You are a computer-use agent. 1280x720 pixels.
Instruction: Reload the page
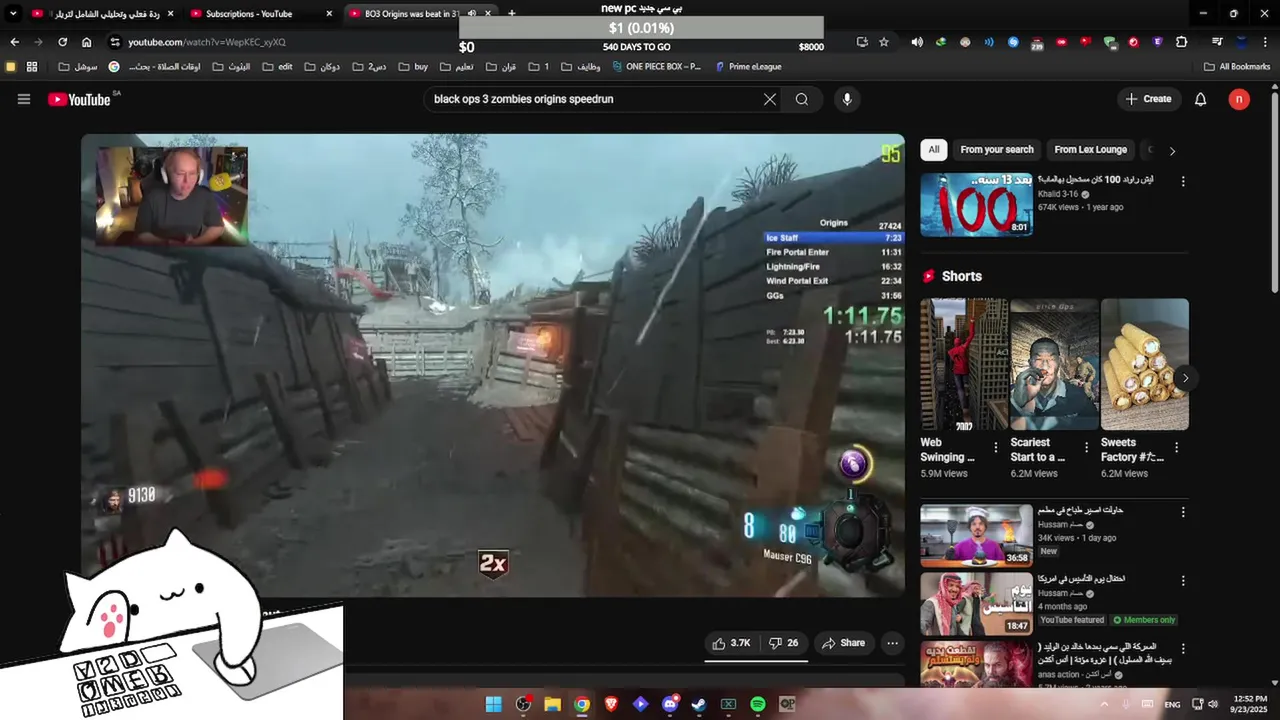tap(62, 42)
